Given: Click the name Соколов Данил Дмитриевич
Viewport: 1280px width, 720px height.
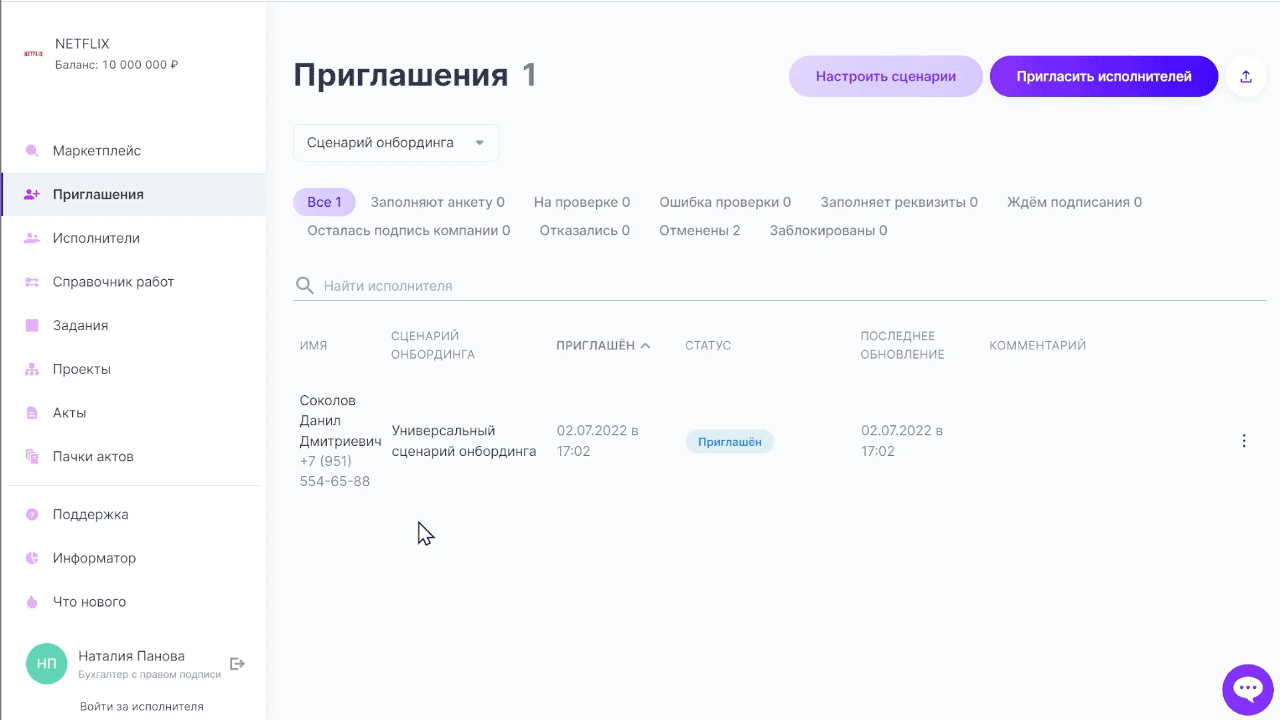Looking at the screenshot, I should (x=341, y=421).
